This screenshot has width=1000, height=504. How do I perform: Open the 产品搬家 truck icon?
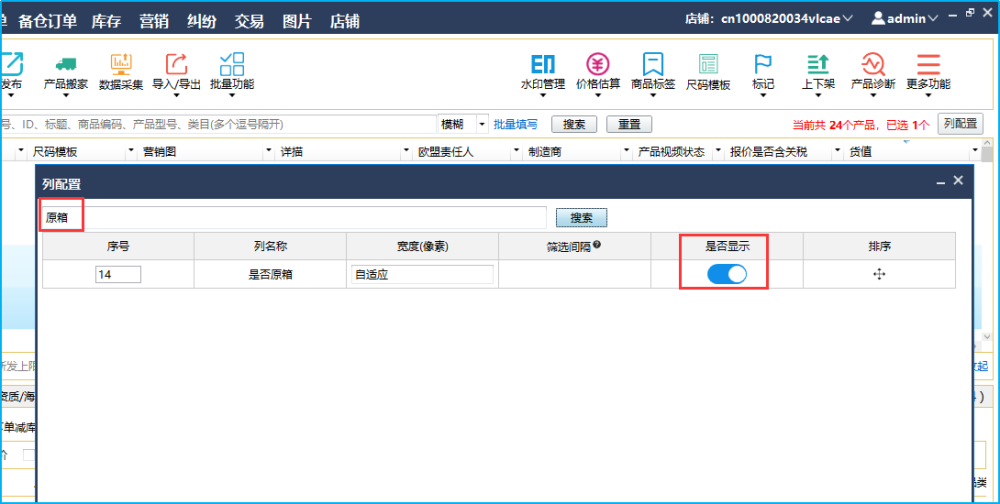(x=66, y=64)
